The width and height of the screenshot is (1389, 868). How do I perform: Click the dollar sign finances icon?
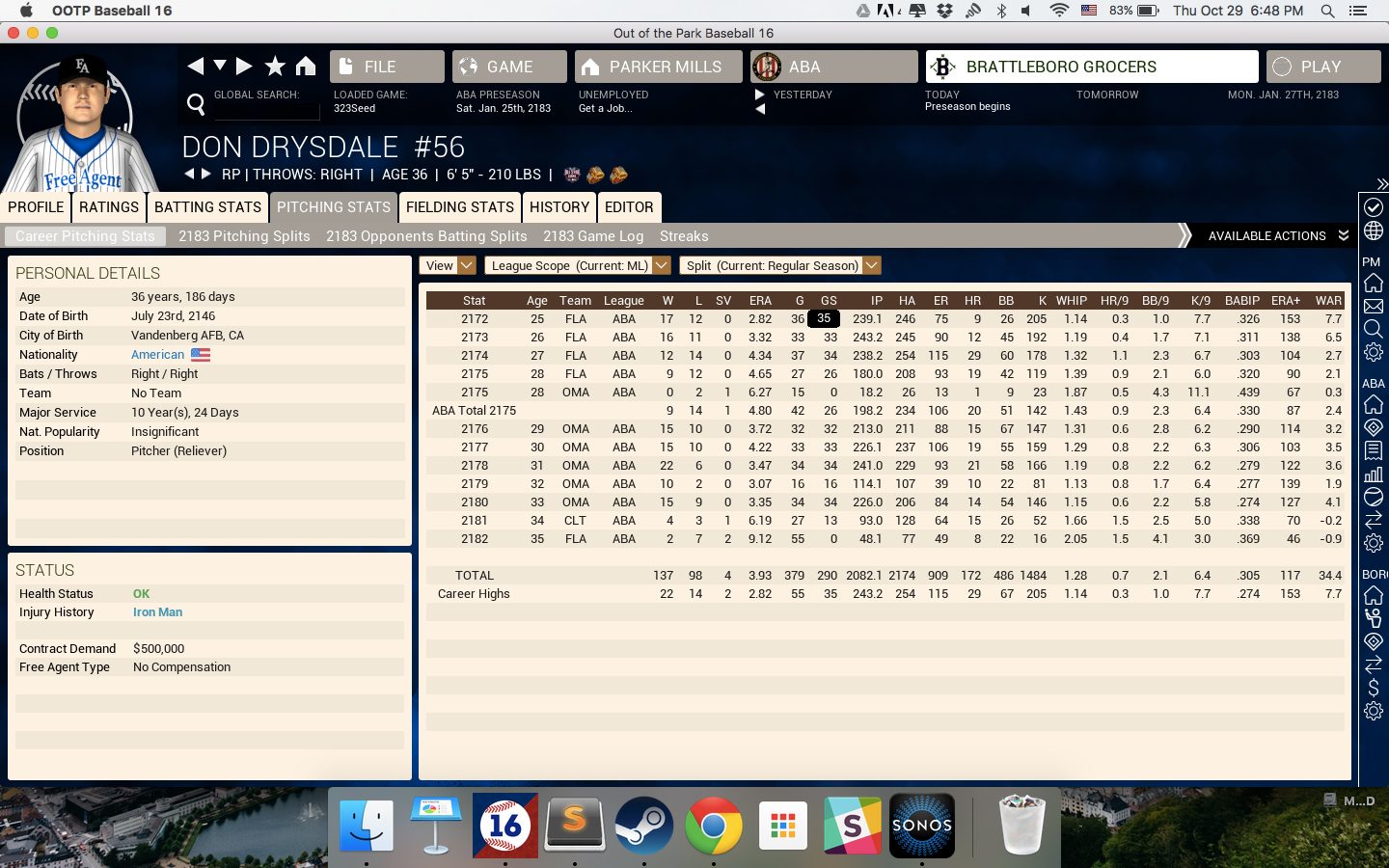pos(1373,688)
